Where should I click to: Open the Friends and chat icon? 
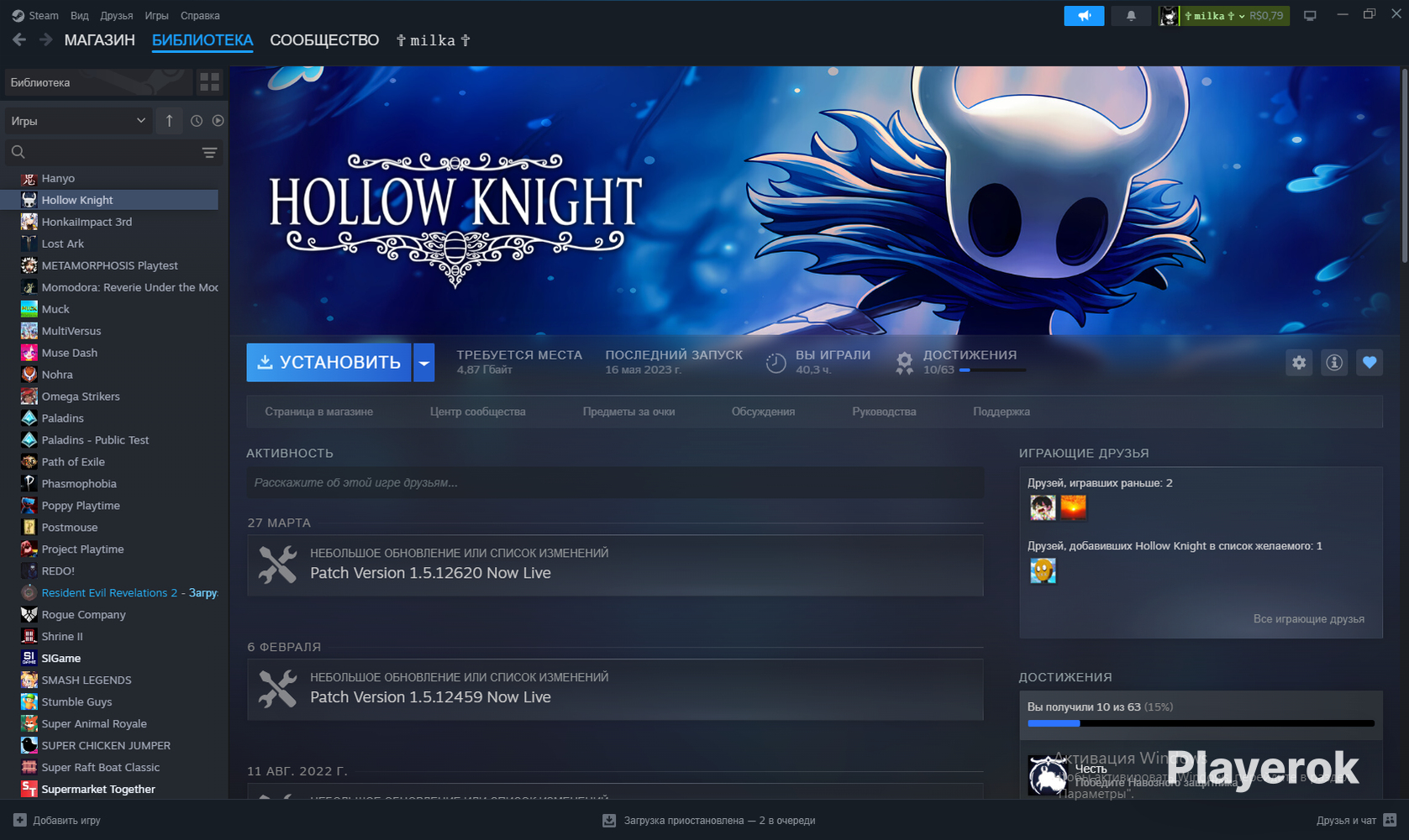[1390, 820]
